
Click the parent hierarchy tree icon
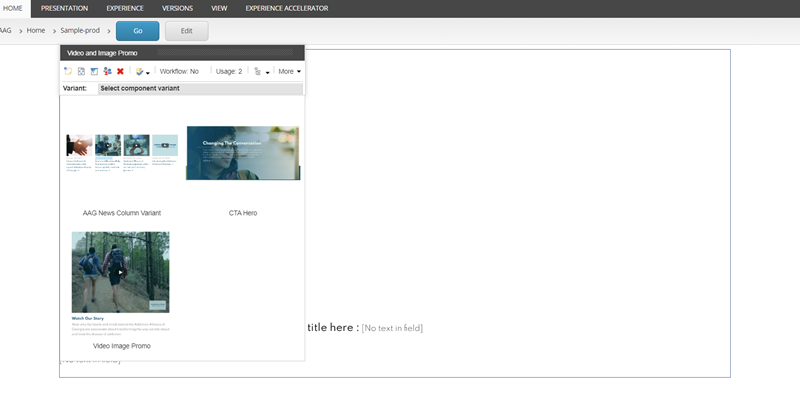(258, 72)
